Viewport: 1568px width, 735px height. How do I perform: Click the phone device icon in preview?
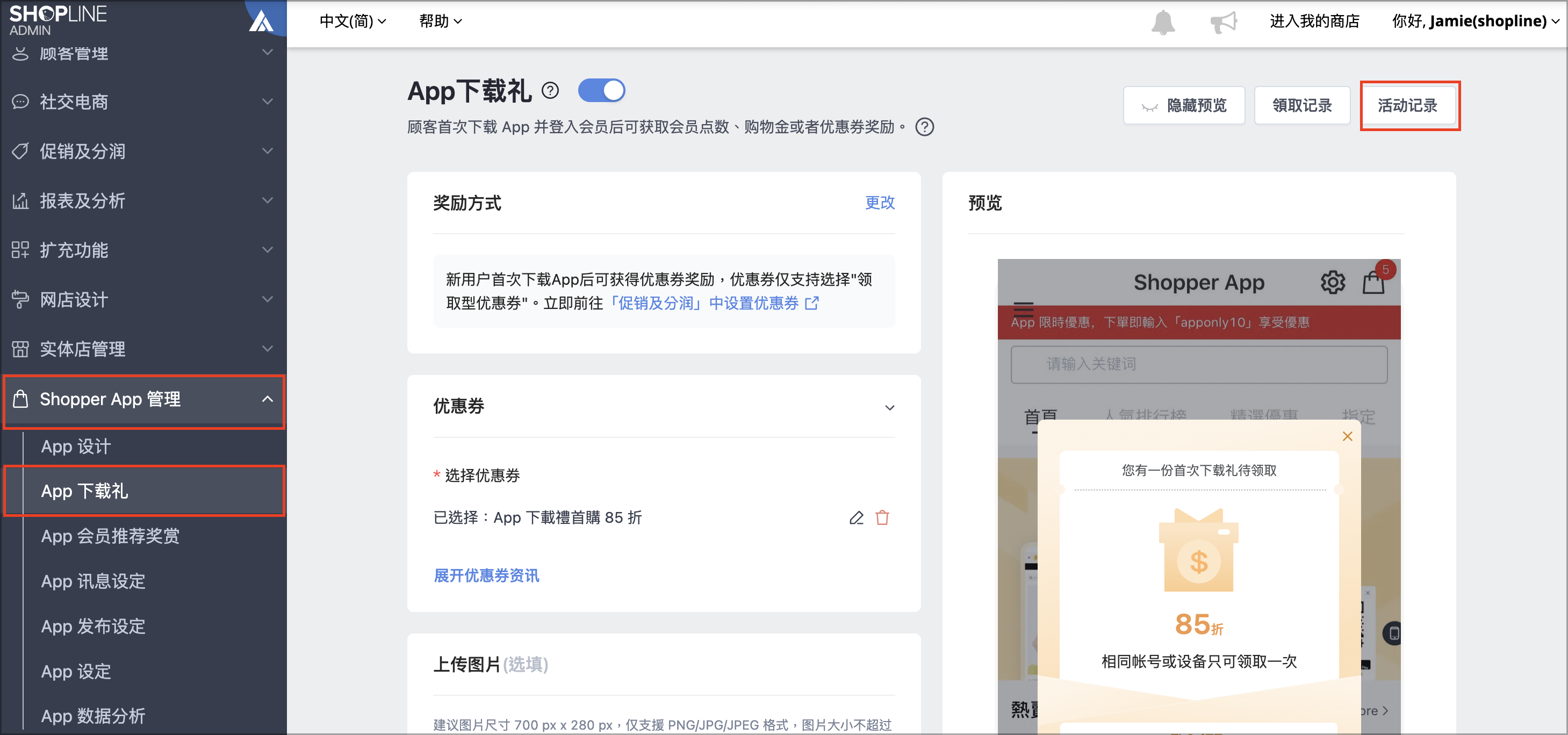pyautogui.click(x=1393, y=633)
